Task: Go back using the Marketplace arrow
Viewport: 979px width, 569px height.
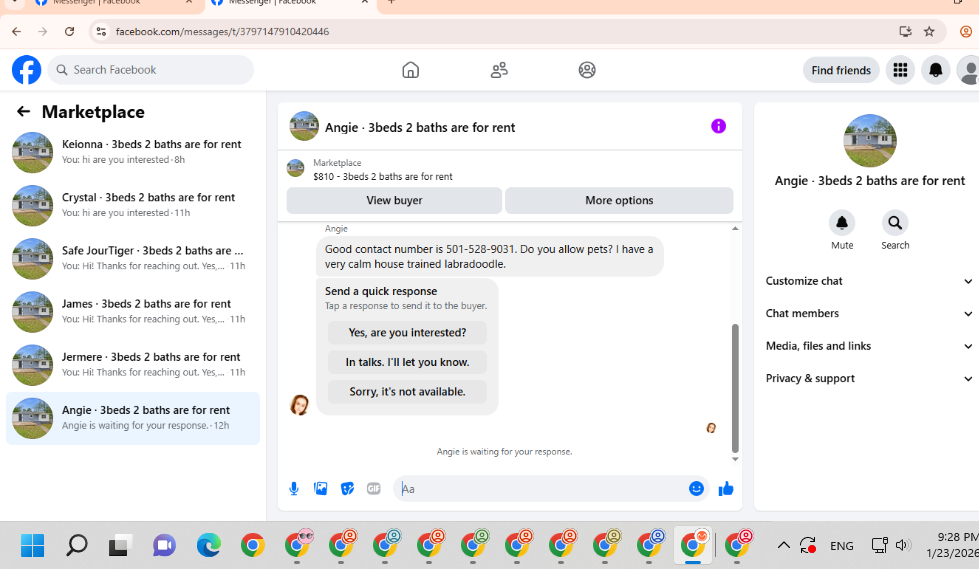Action: click(x=23, y=112)
